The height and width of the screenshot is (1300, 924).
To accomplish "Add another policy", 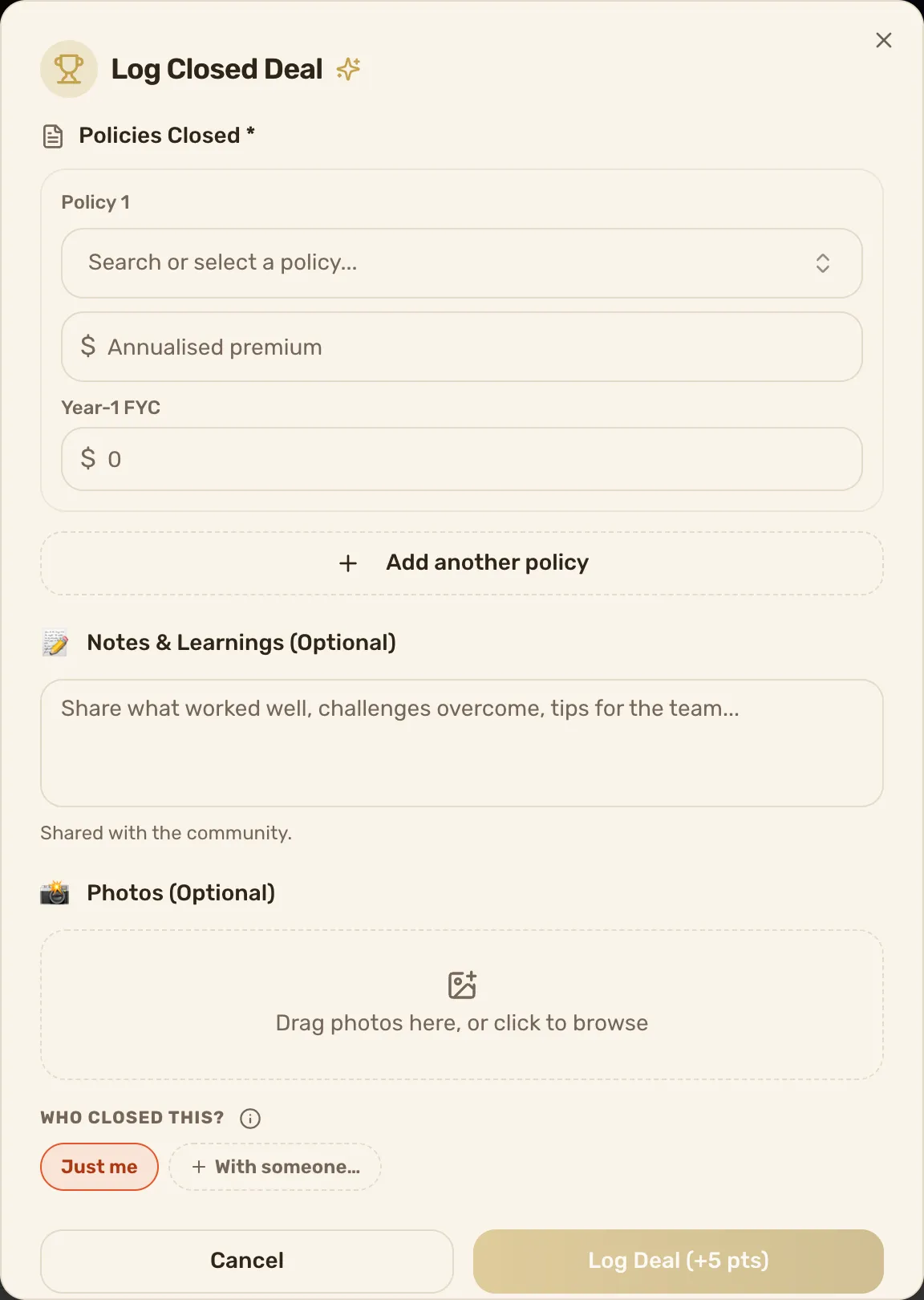I will coord(462,563).
